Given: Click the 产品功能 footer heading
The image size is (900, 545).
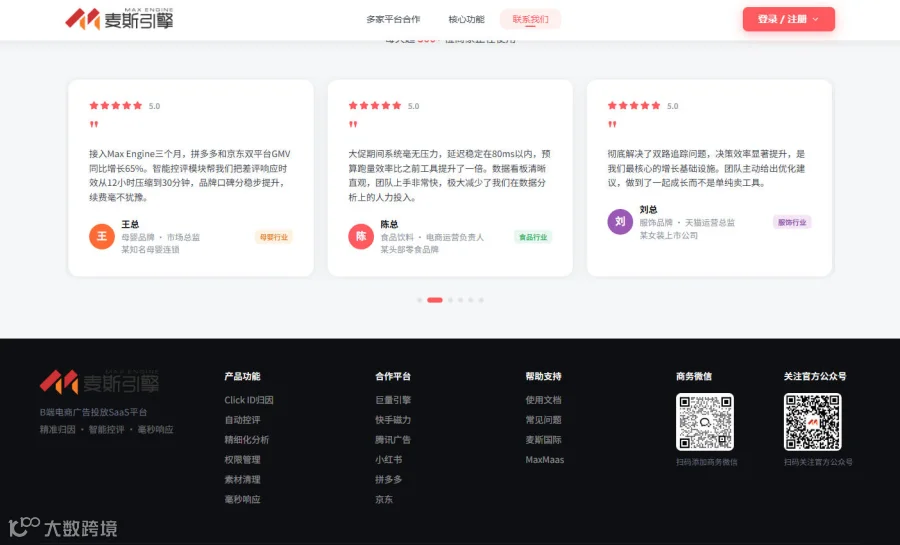Looking at the screenshot, I should coord(242,376).
